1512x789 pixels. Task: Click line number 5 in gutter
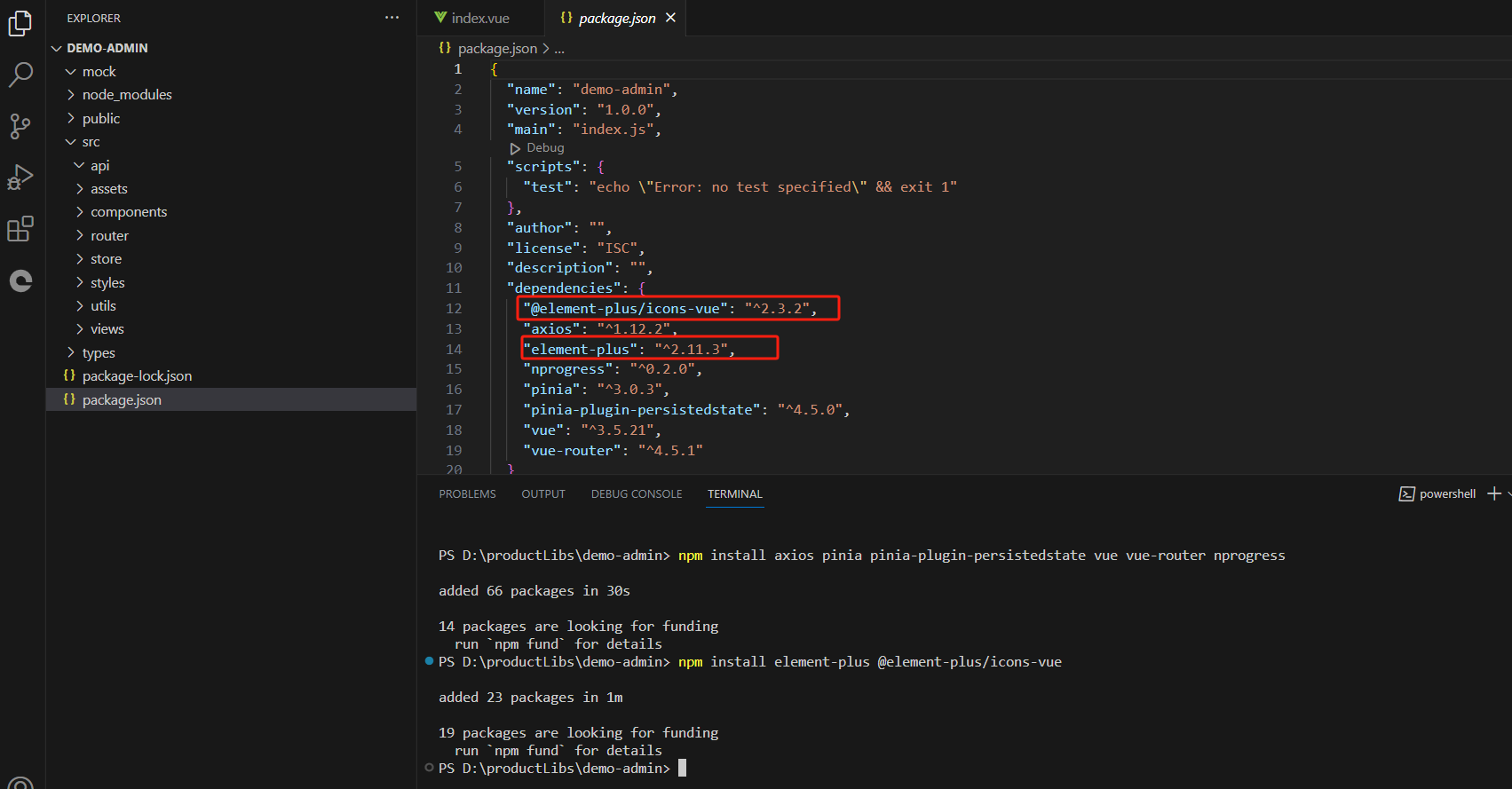coord(458,166)
